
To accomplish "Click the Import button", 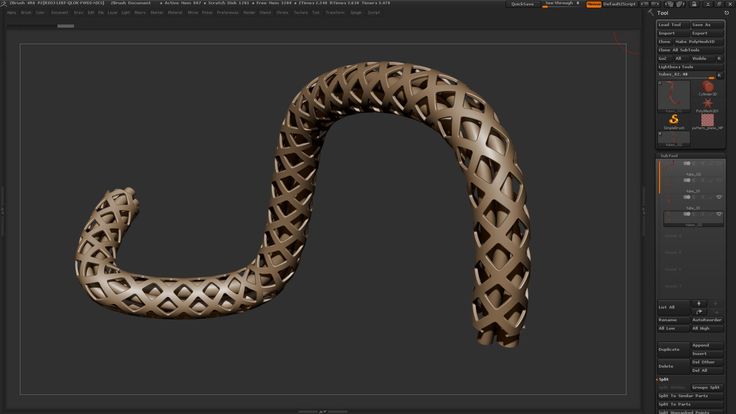I will click(x=673, y=33).
